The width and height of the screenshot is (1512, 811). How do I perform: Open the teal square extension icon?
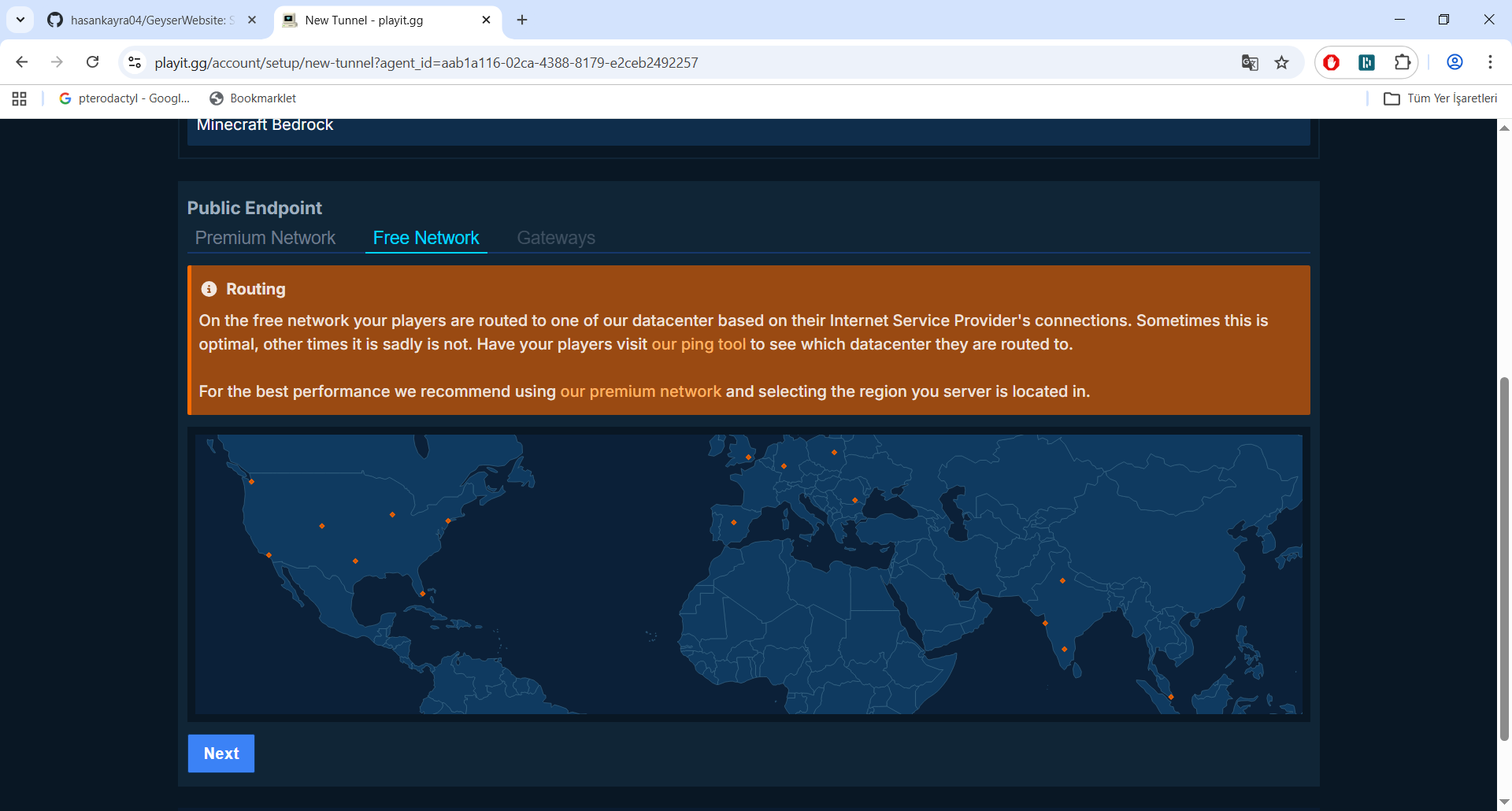click(1367, 62)
